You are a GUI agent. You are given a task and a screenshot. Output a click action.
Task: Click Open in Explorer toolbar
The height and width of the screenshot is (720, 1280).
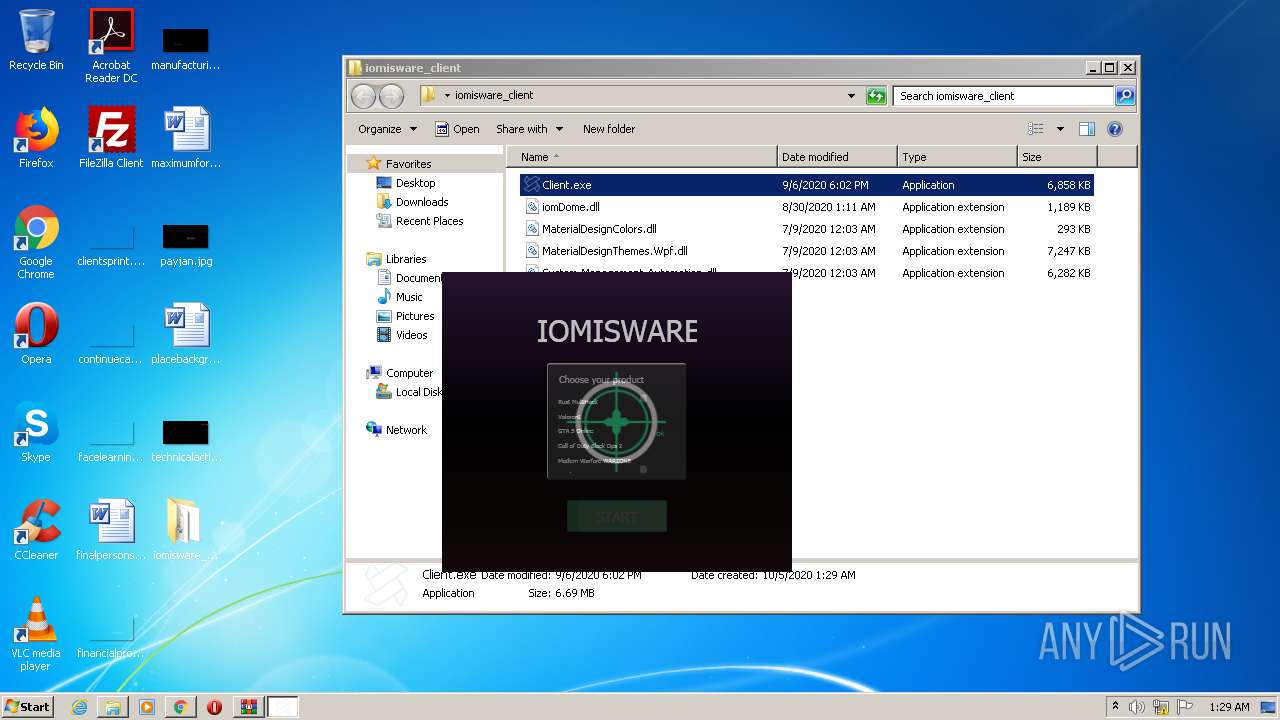point(457,129)
